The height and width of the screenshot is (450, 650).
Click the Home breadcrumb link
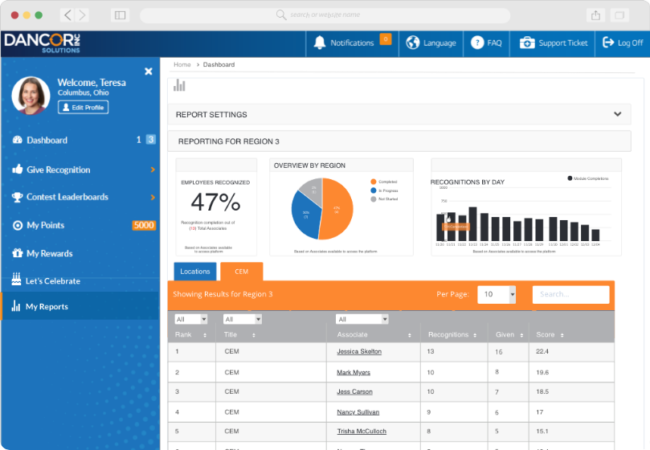(182, 65)
